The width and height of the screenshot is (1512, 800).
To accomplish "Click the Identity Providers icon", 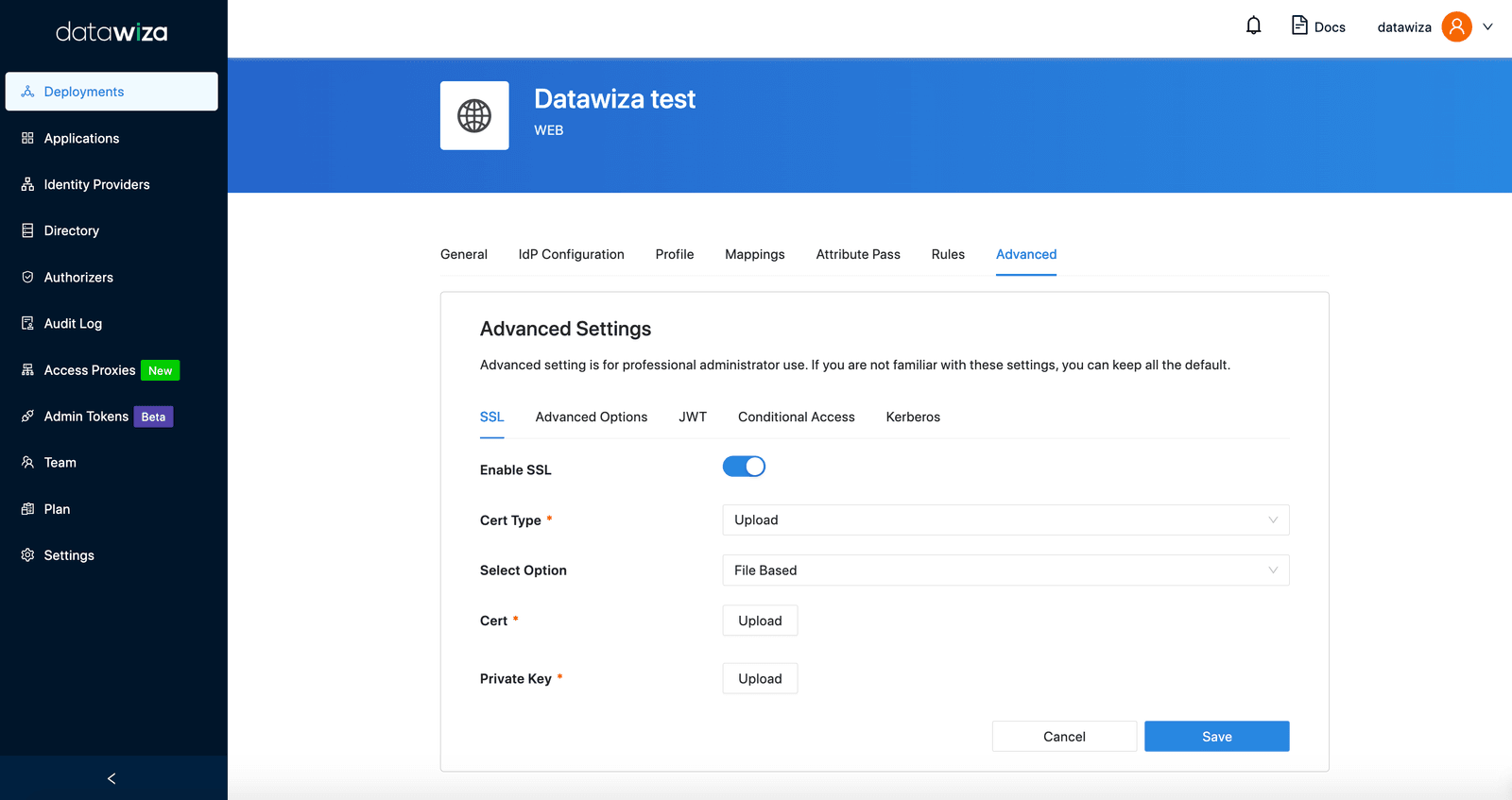I will (27, 184).
